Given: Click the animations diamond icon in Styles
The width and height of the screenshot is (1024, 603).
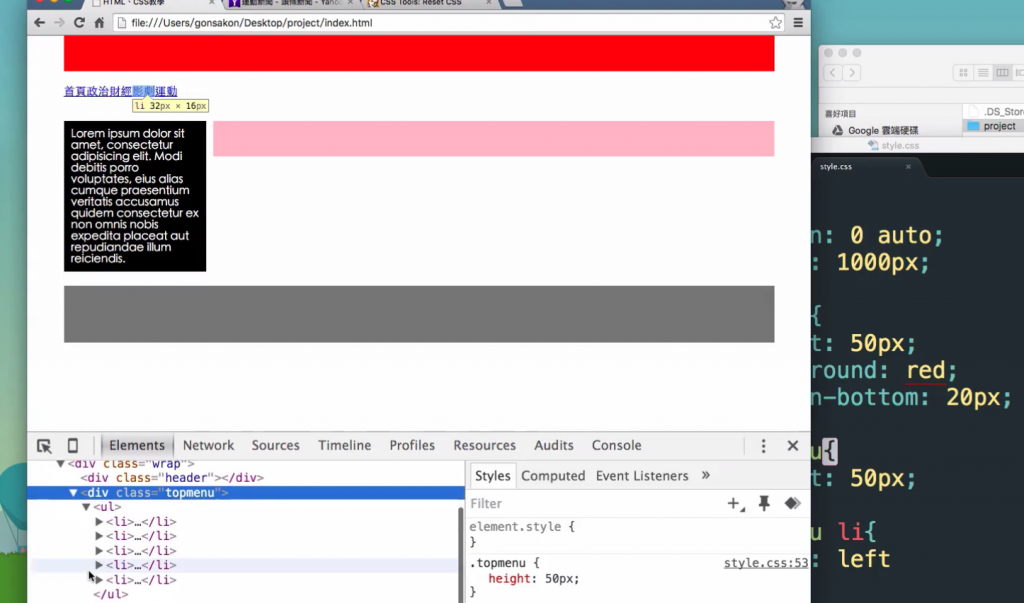Looking at the screenshot, I should pyautogui.click(x=792, y=504).
